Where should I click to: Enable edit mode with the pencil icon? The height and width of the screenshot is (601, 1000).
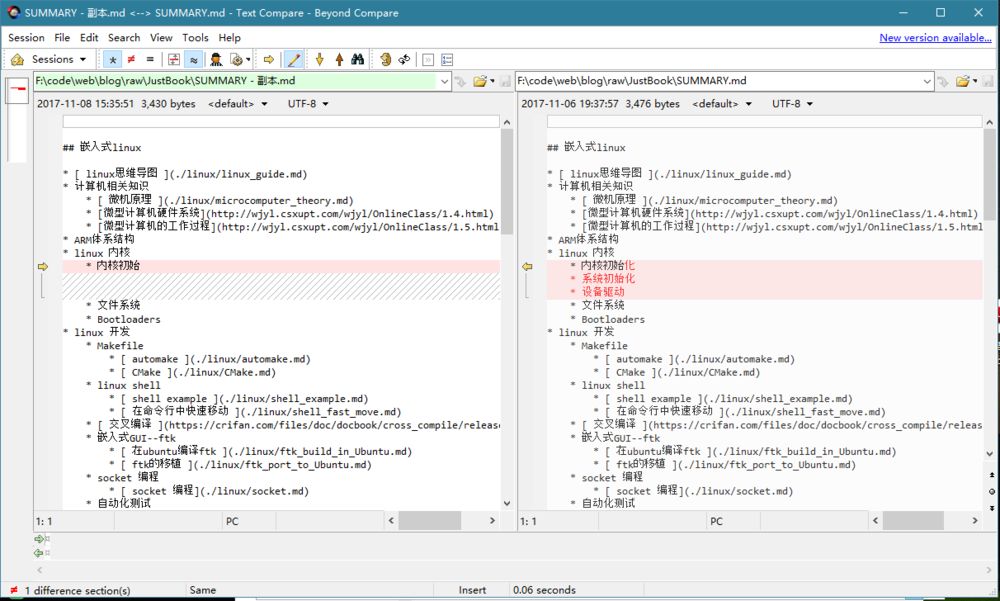tap(295, 59)
